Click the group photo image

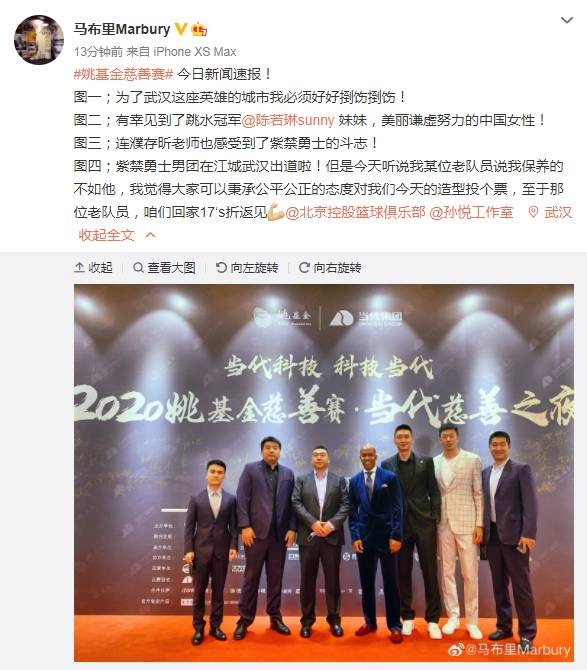tap(324, 473)
